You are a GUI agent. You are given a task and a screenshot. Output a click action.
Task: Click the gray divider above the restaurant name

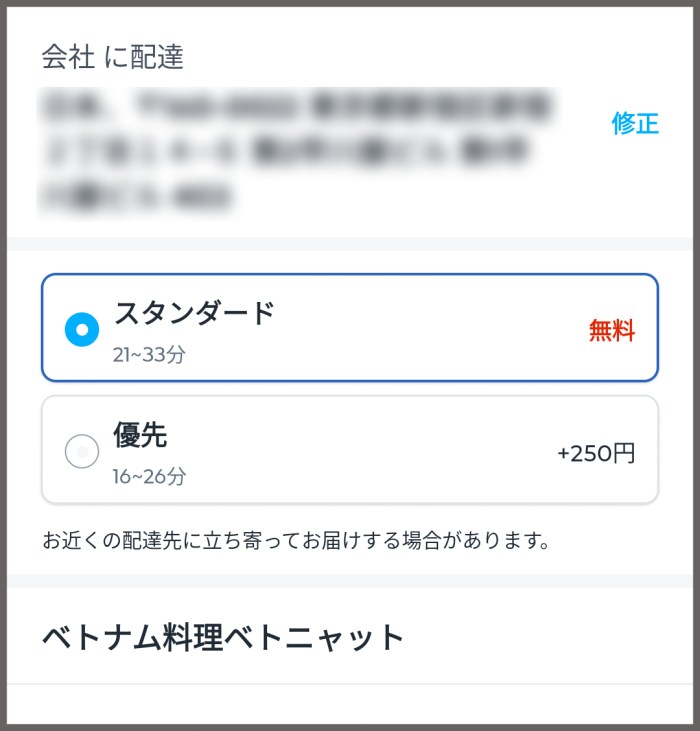tap(350, 580)
